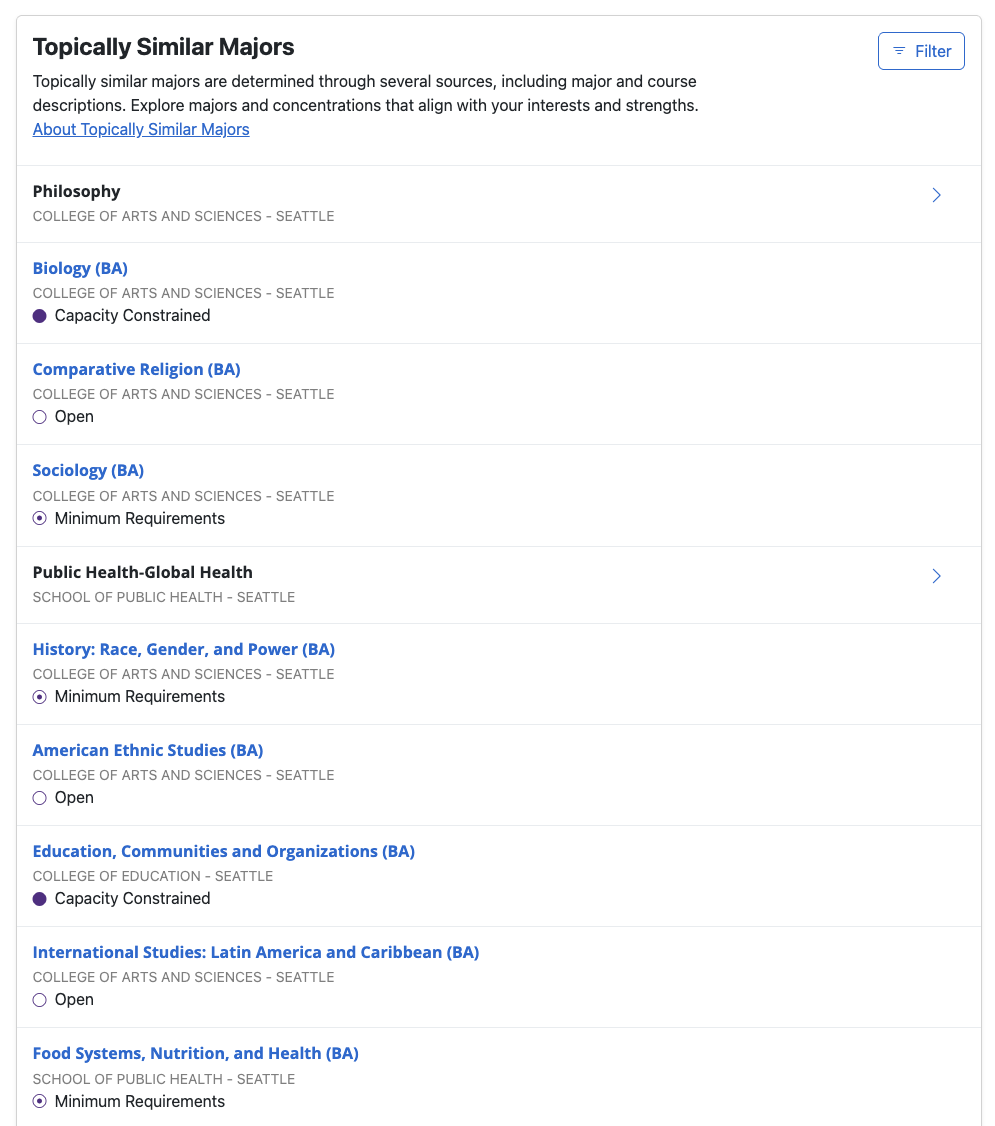Expand the Philosophy entry via its chevron

tap(936, 195)
